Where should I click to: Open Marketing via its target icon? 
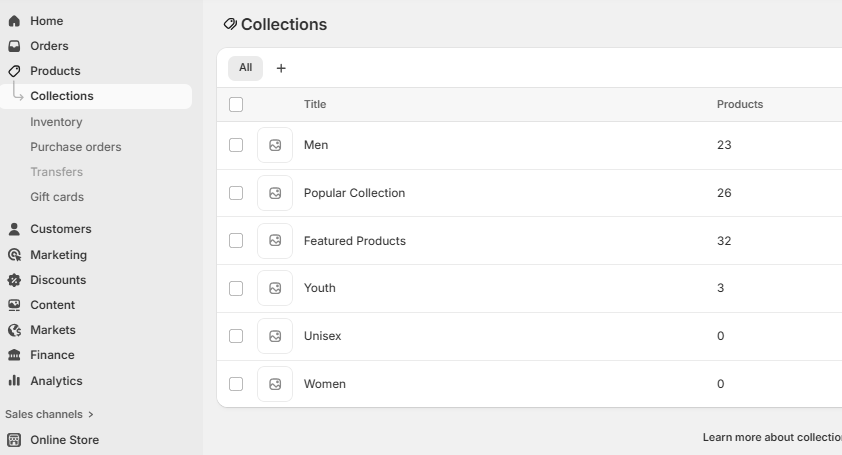[x=14, y=255]
